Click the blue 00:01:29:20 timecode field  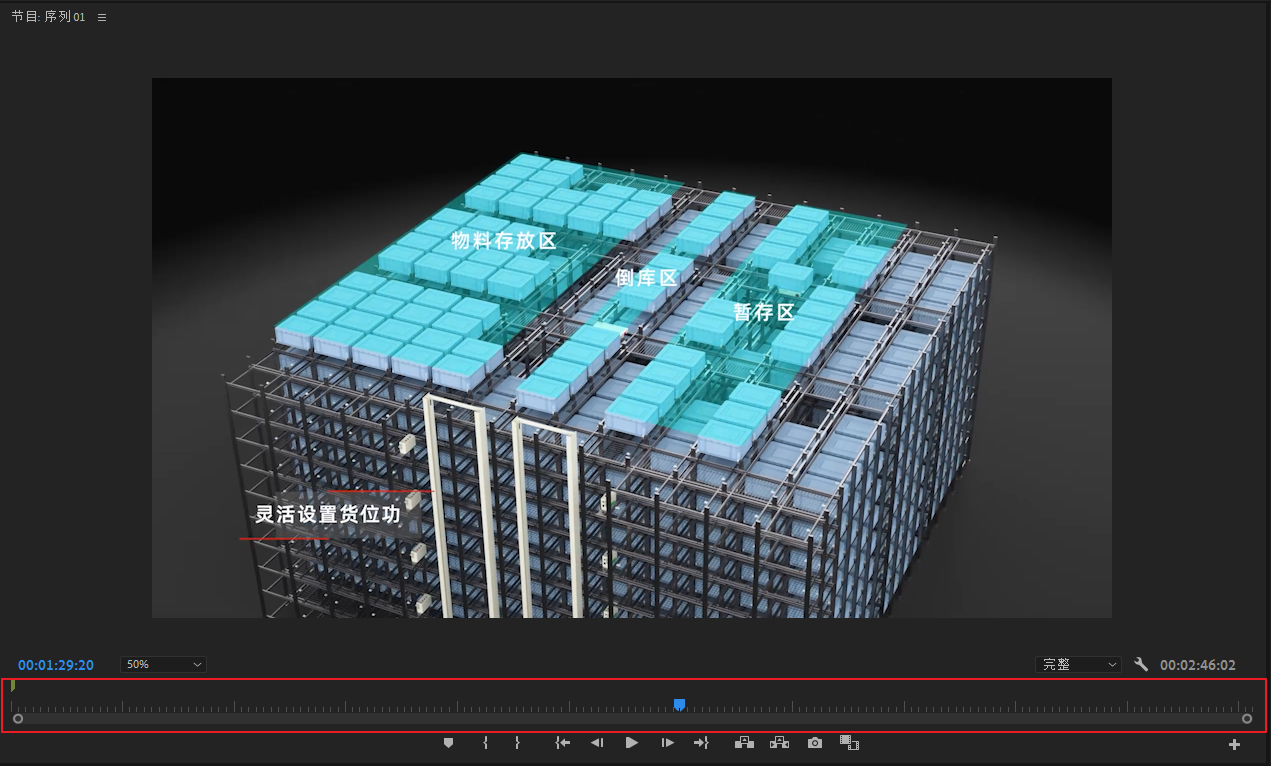[56, 665]
